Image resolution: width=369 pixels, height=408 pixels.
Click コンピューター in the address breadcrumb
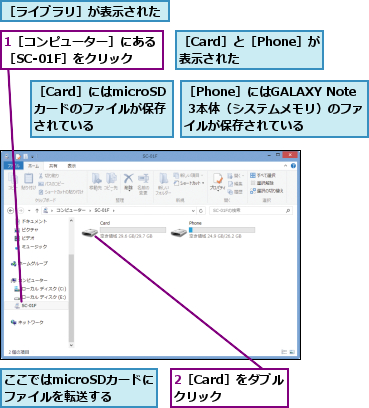tap(70, 211)
